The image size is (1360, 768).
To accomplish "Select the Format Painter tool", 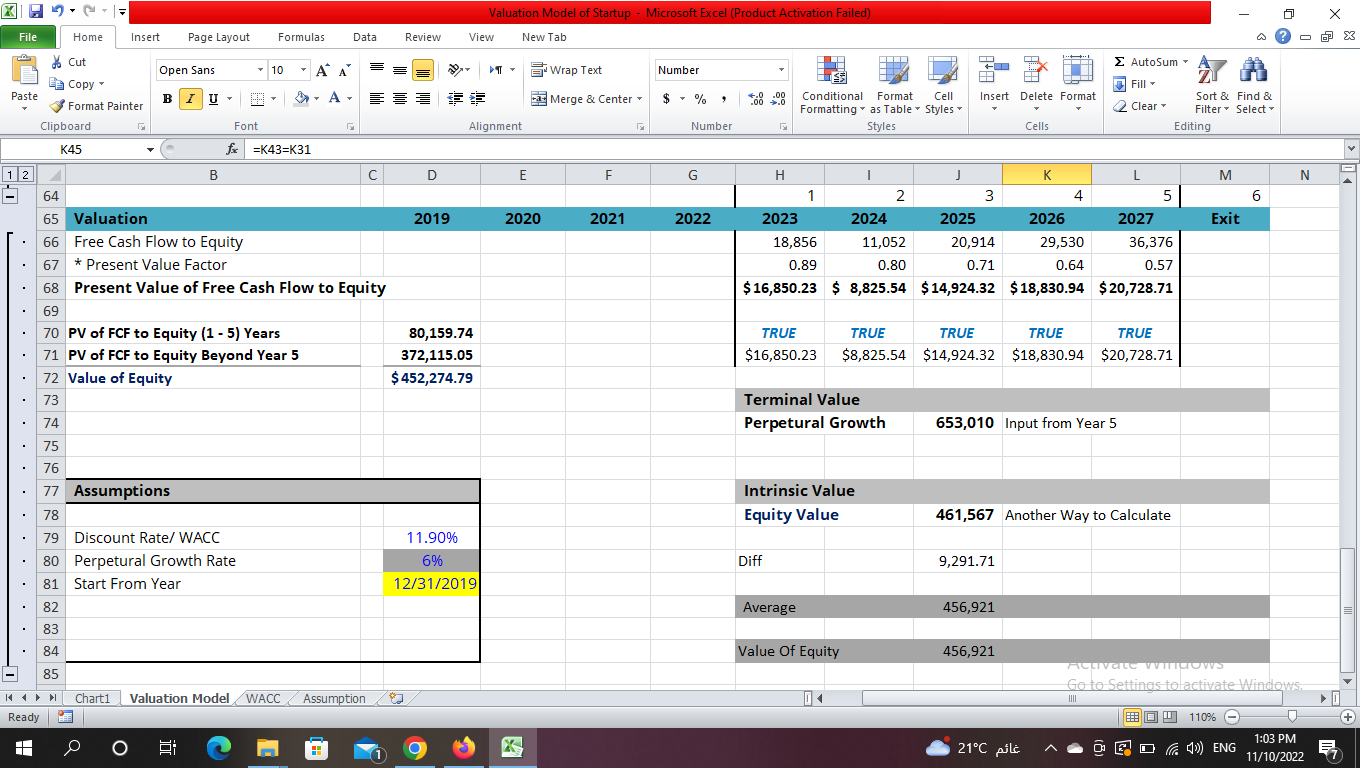I will tap(96, 105).
